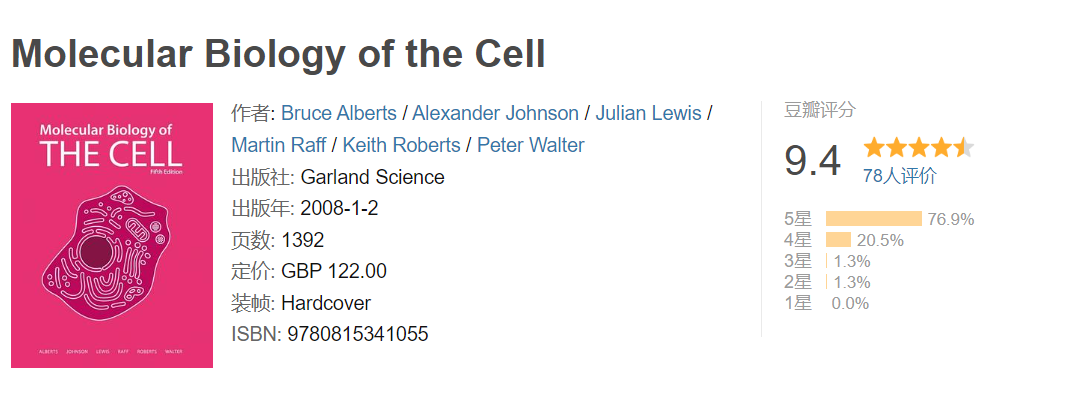The image size is (1068, 397).
Task: Click the Molecular Biology of the Cell title
Action: click(x=279, y=54)
